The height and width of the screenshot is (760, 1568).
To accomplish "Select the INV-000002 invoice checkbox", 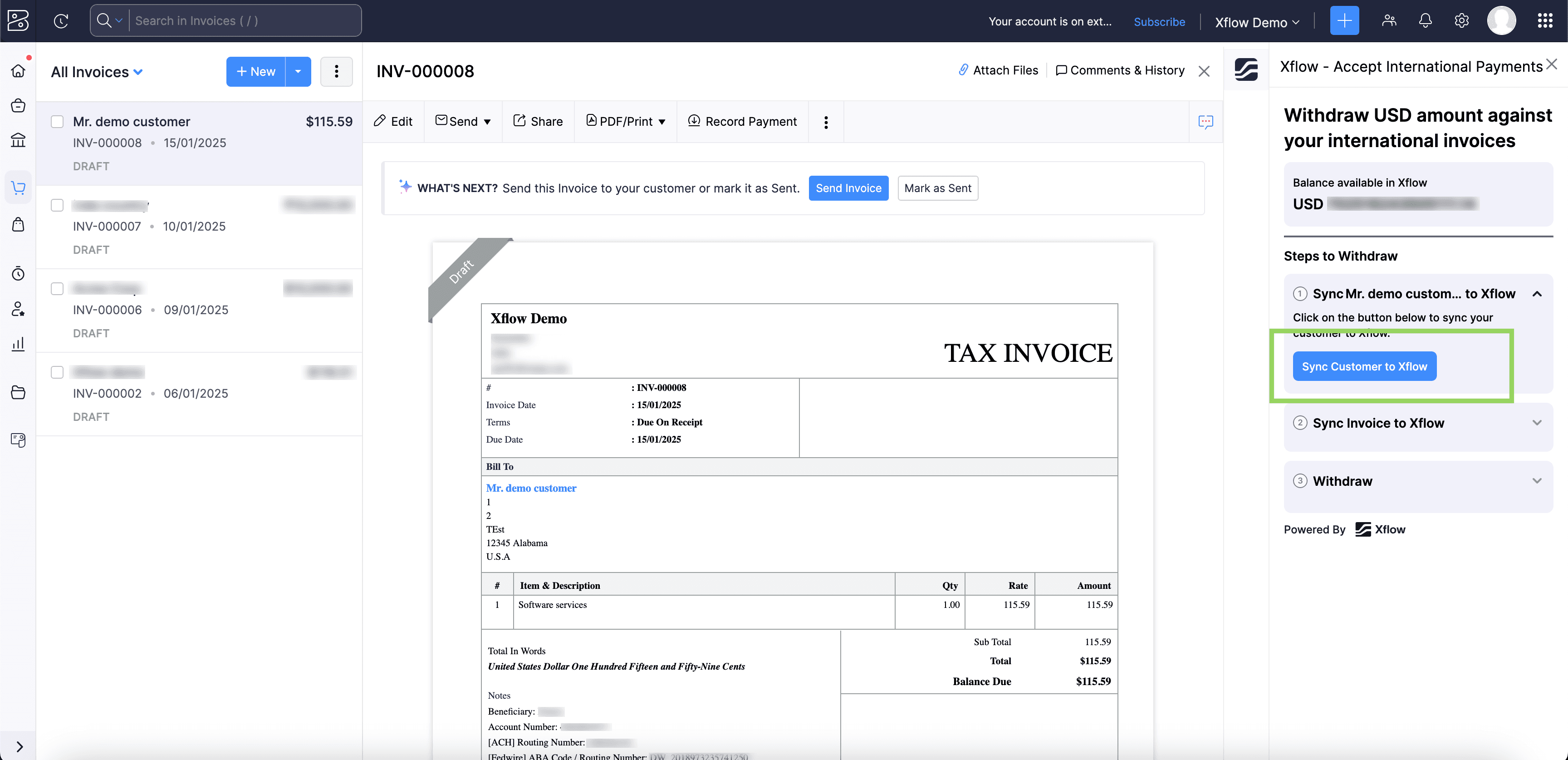I will coord(57,372).
